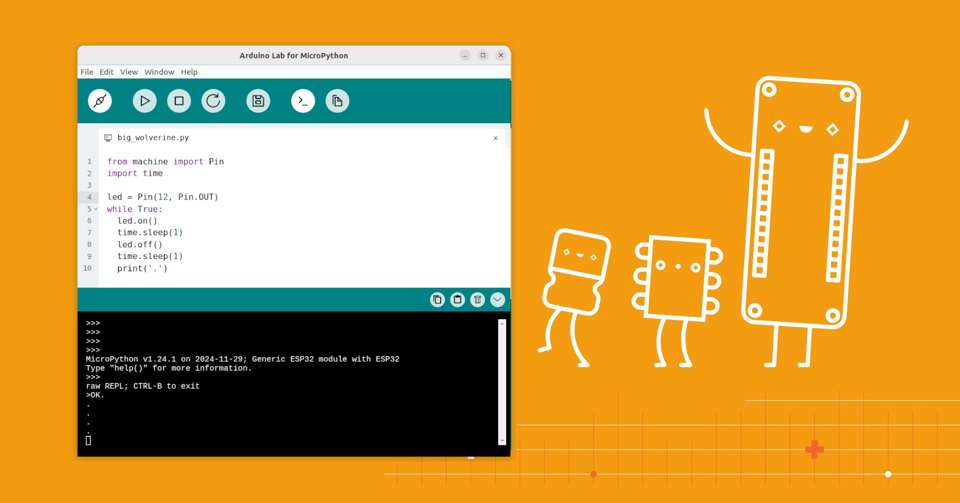The height and width of the screenshot is (503, 960).
Task: Click line number 10 in gutter
Action: pos(87,269)
